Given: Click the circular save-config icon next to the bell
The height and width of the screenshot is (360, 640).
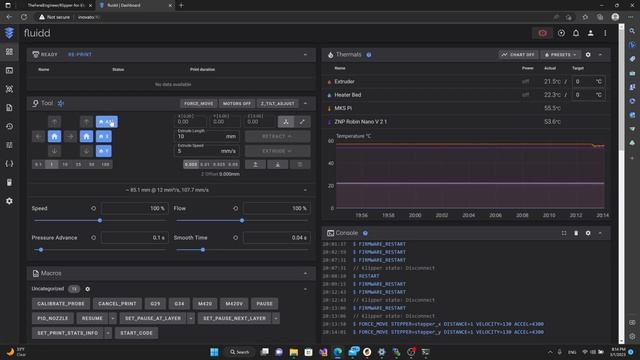Looking at the screenshot, I should 561,33.
